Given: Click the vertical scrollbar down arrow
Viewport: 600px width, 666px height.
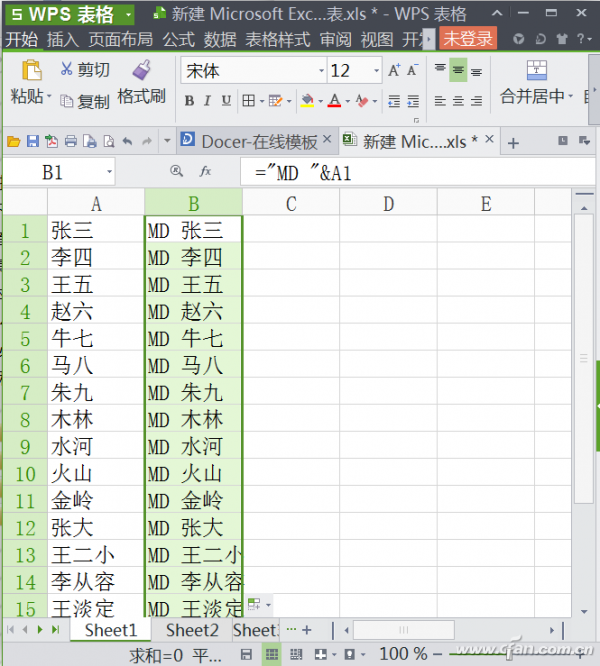Looking at the screenshot, I should [584, 612].
